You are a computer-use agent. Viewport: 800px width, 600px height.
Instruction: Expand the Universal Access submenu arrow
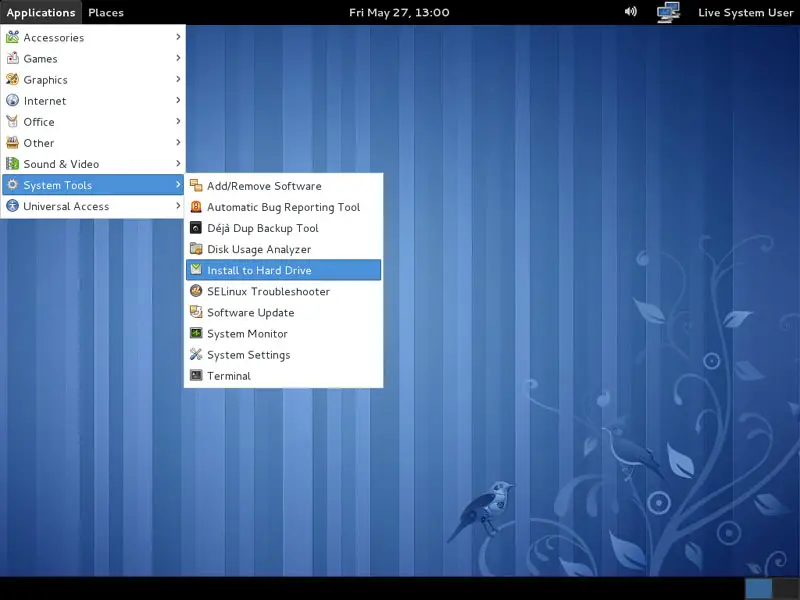coord(178,206)
